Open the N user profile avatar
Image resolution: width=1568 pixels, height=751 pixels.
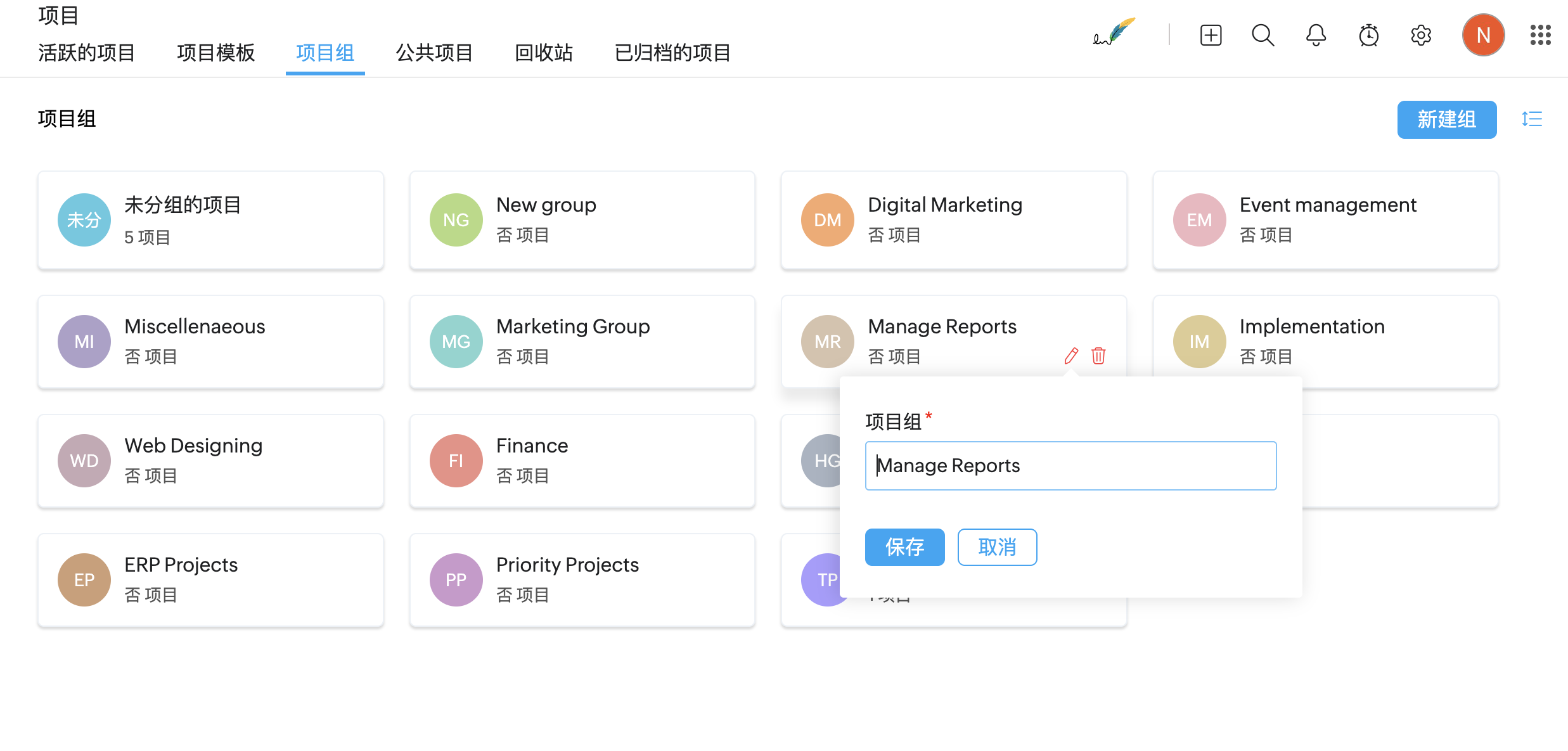pyautogui.click(x=1483, y=35)
